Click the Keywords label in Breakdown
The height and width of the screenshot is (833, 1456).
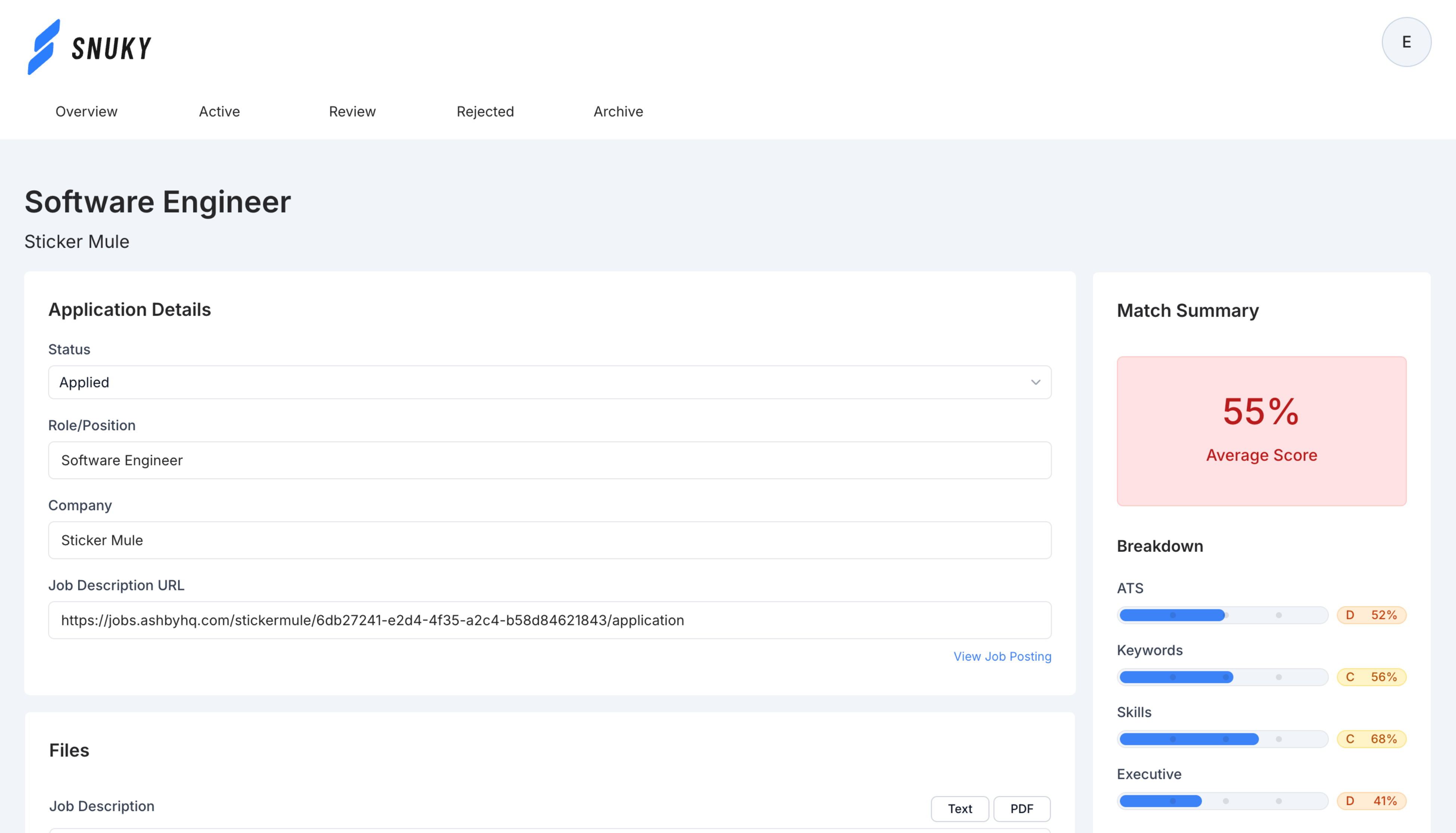click(1149, 650)
